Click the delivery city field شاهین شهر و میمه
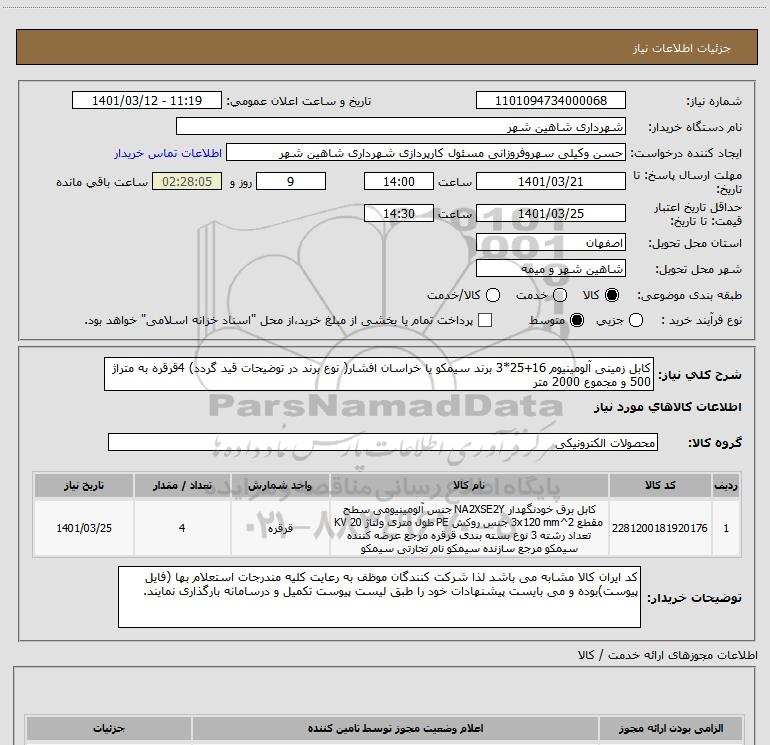This screenshot has height=745, width=770. (550, 268)
